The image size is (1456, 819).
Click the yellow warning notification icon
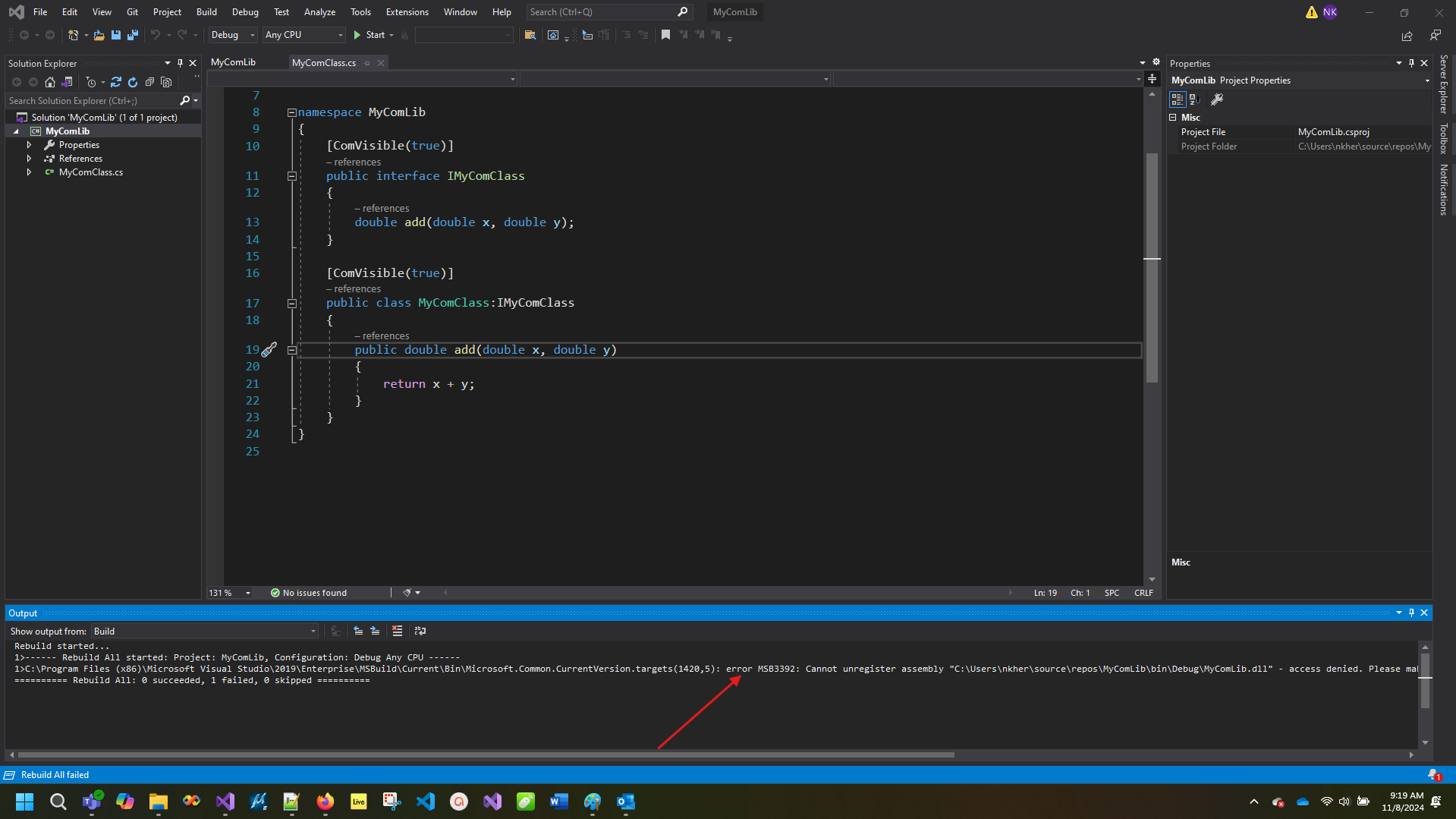click(x=1311, y=12)
